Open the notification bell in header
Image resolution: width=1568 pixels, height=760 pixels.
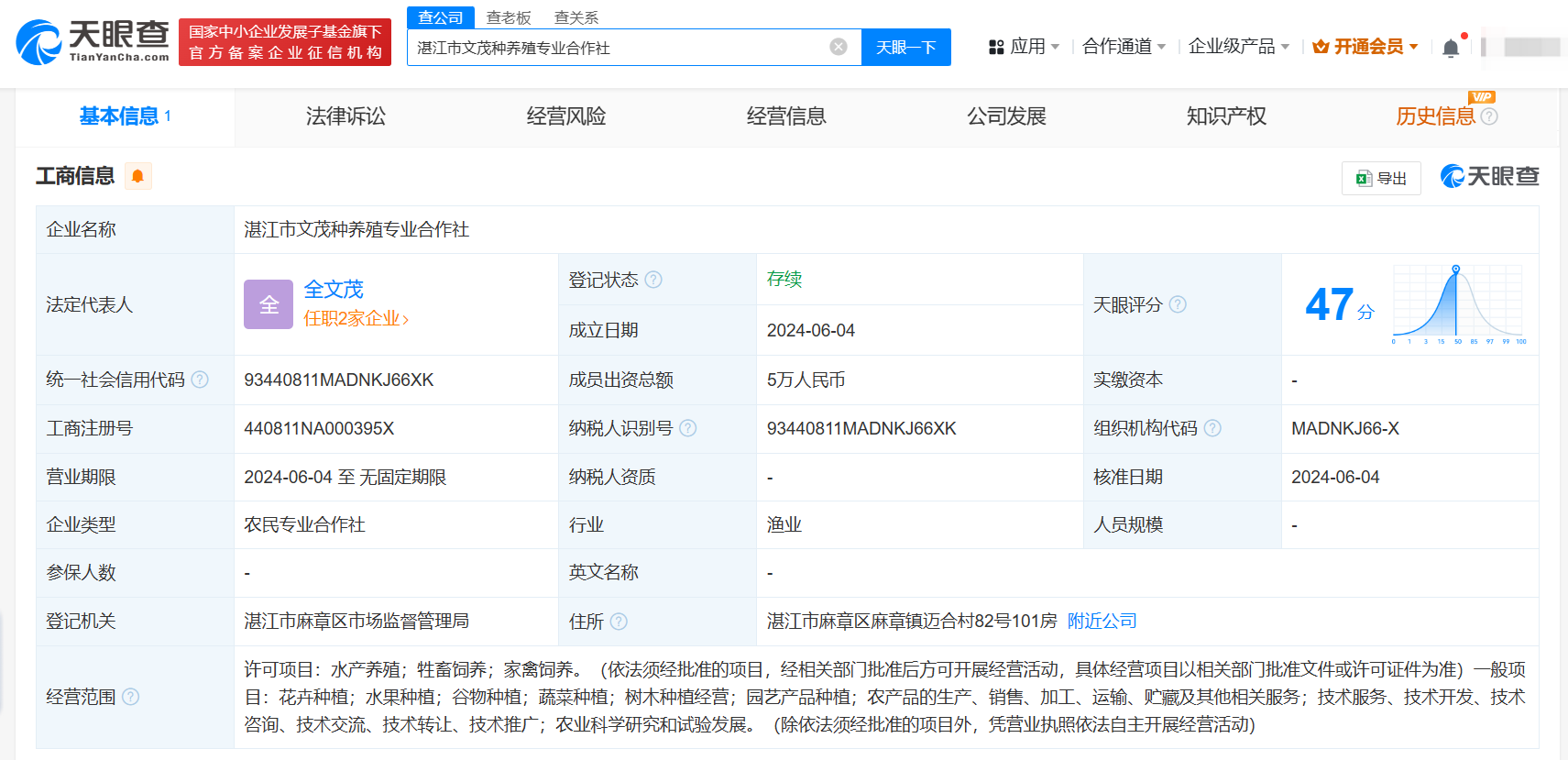pyautogui.click(x=1451, y=48)
